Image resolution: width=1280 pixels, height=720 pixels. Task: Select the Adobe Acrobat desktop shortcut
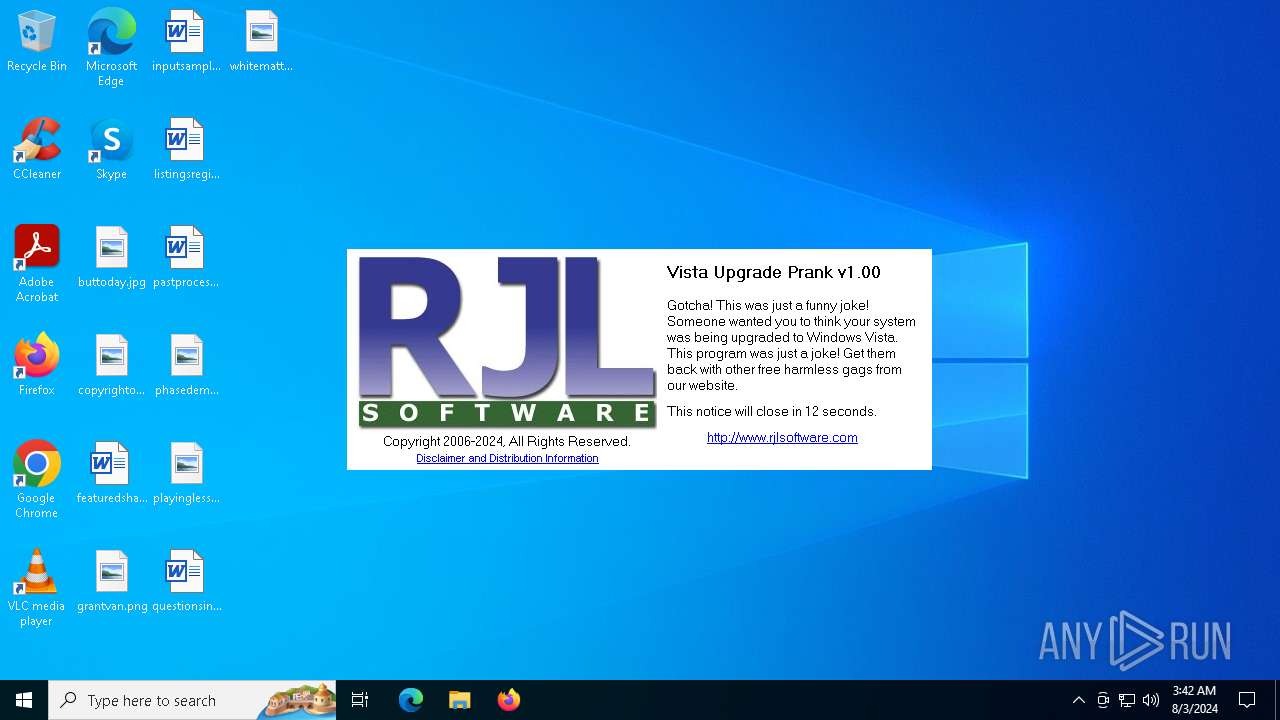click(37, 264)
